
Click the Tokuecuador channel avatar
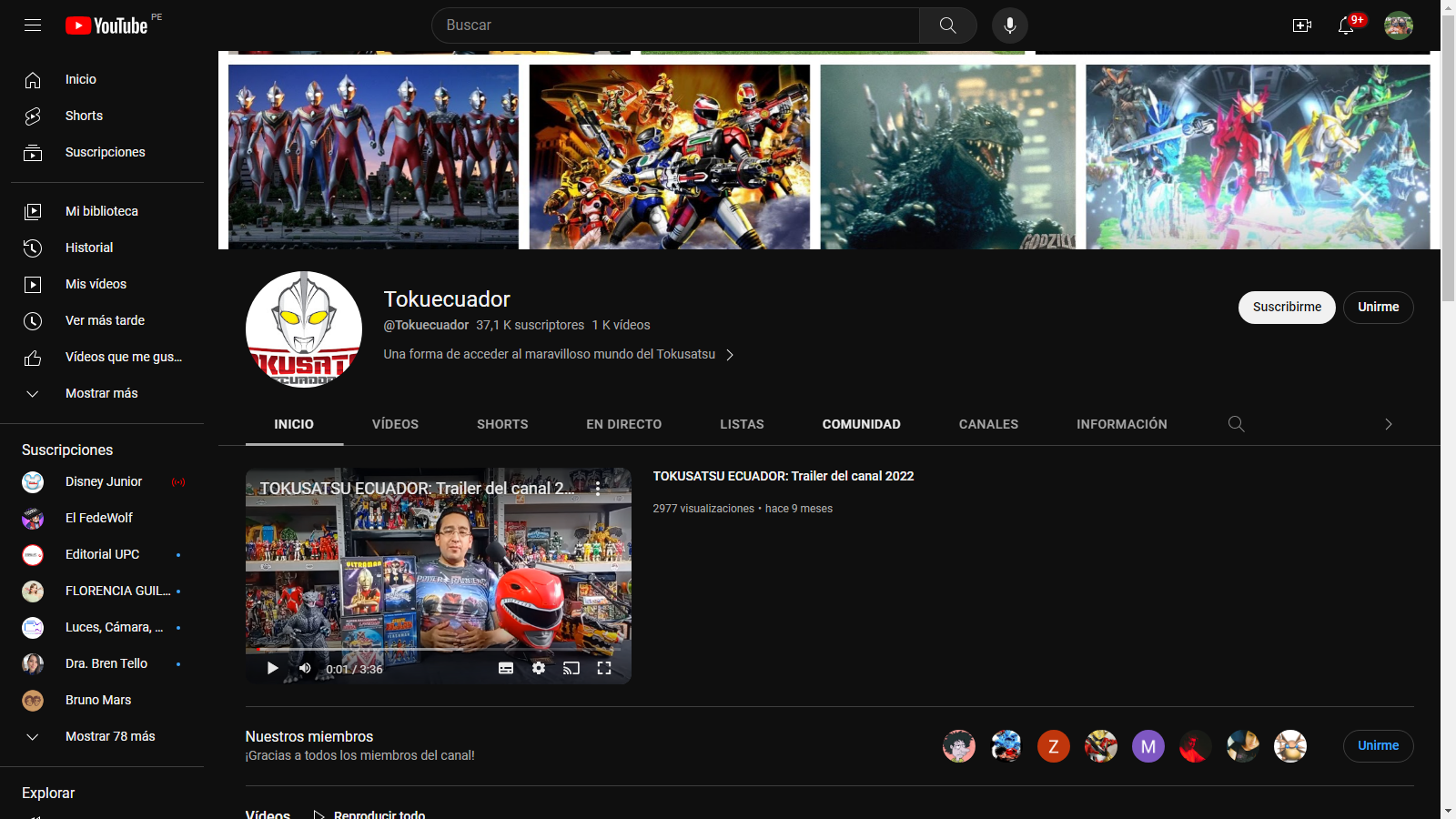[304, 329]
